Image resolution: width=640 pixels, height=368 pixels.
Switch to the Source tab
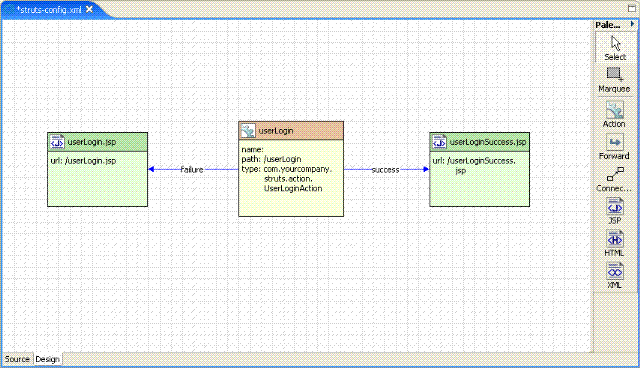[x=17, y=359]
